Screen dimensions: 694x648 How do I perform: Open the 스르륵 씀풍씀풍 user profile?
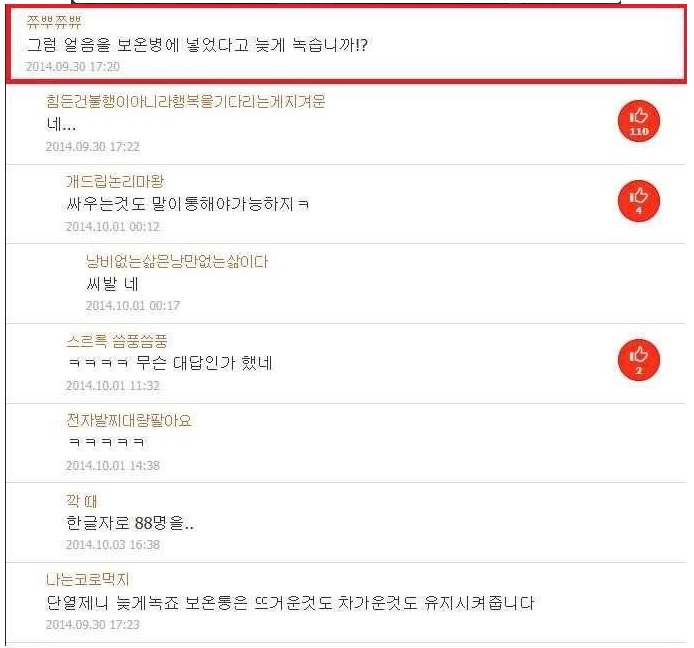click(x=117, y=341)
